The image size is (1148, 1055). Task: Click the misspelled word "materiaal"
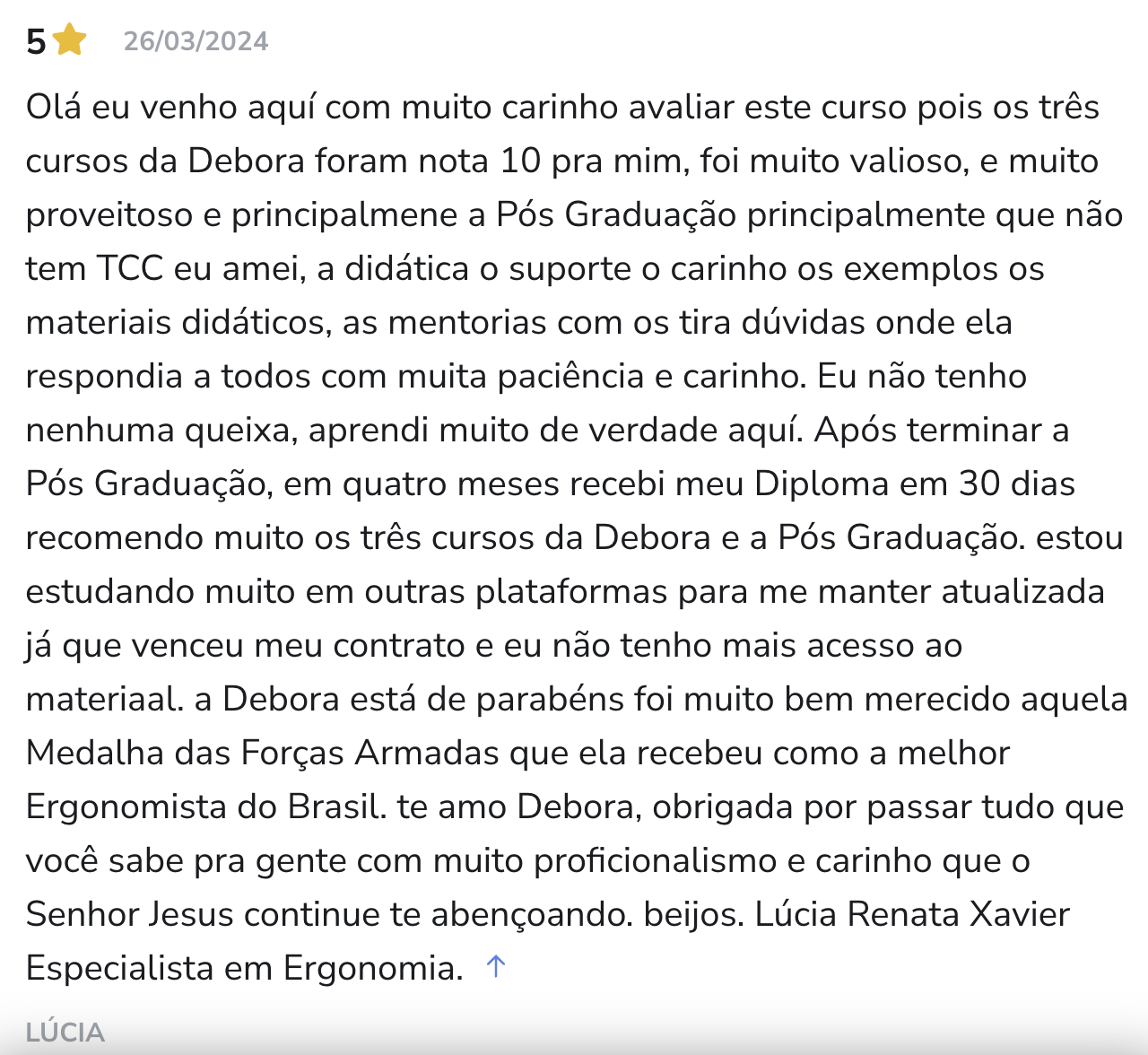click(103, 699)
